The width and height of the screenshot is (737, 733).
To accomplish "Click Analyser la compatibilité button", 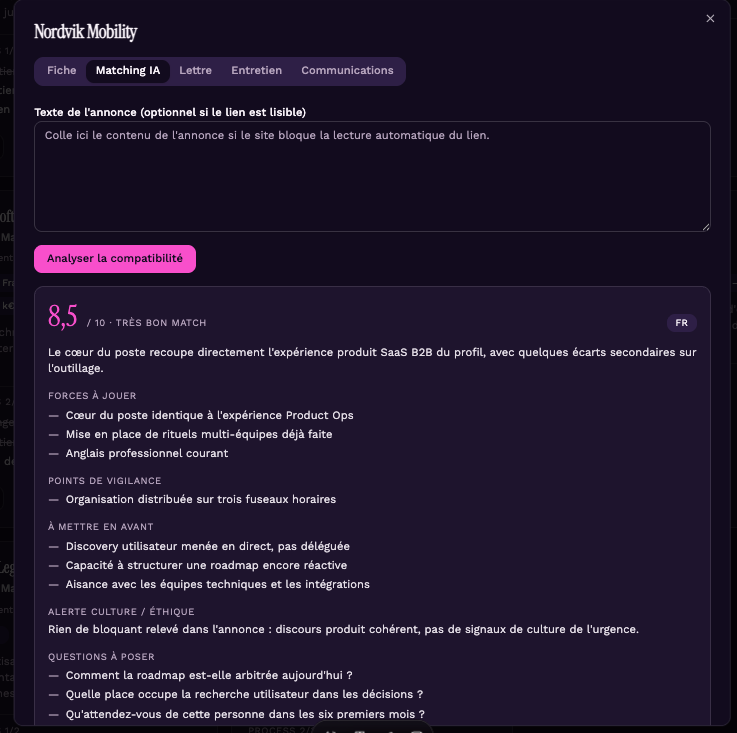I will coord(115,259).
